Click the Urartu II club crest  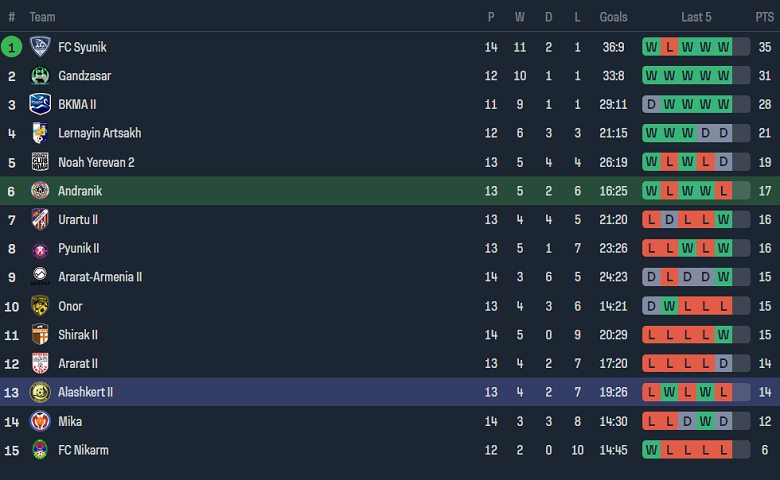pyautogui.click(x=40, y=219)
